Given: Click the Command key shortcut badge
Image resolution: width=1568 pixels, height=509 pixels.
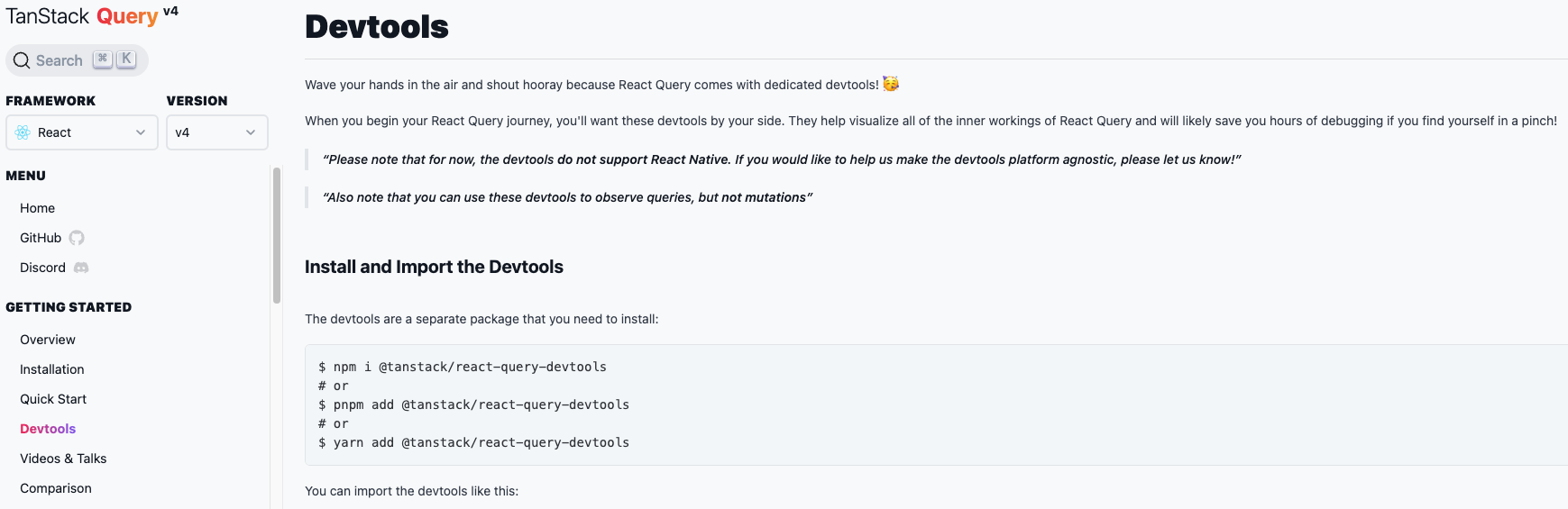Looking at the screenshot, I should coord(103,59).
